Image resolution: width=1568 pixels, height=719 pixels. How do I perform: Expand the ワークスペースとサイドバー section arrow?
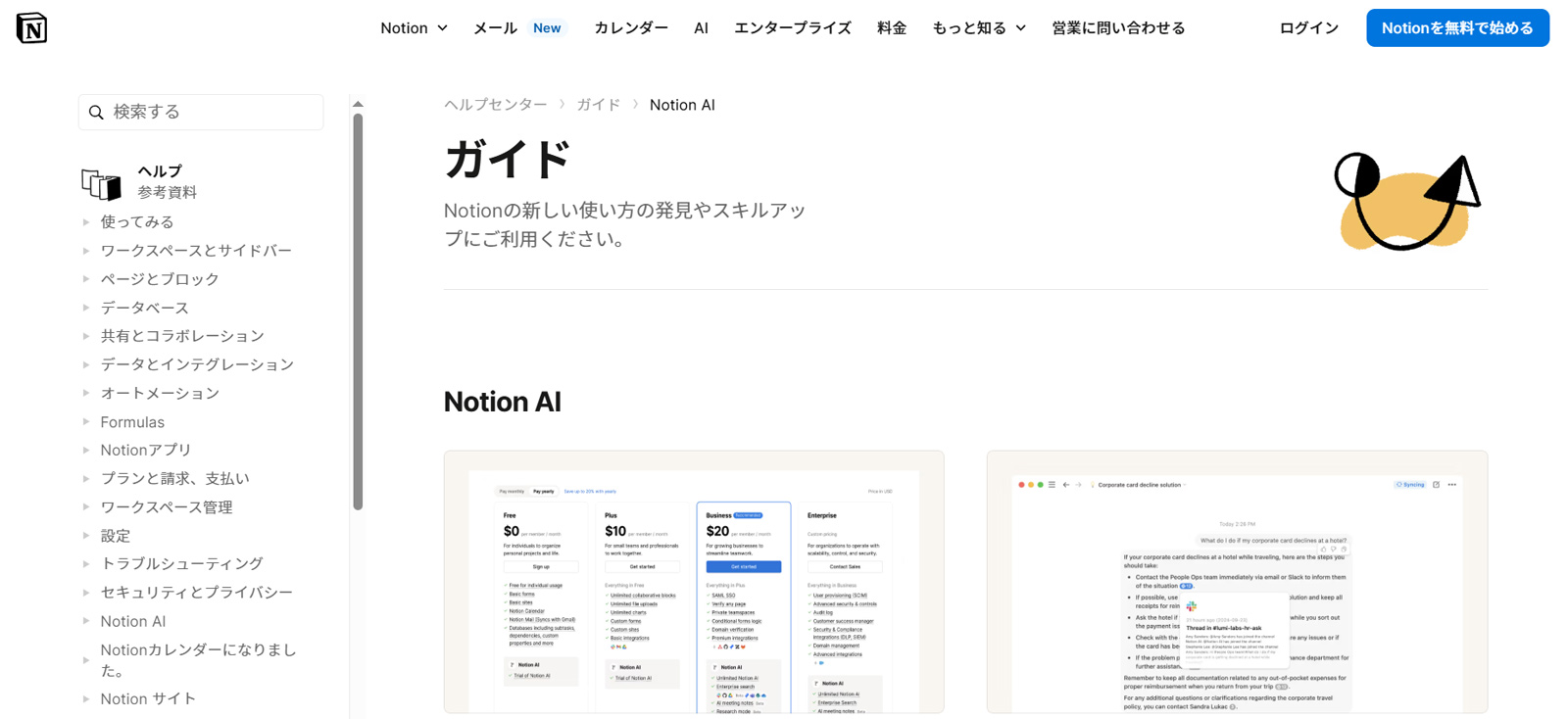86,251
